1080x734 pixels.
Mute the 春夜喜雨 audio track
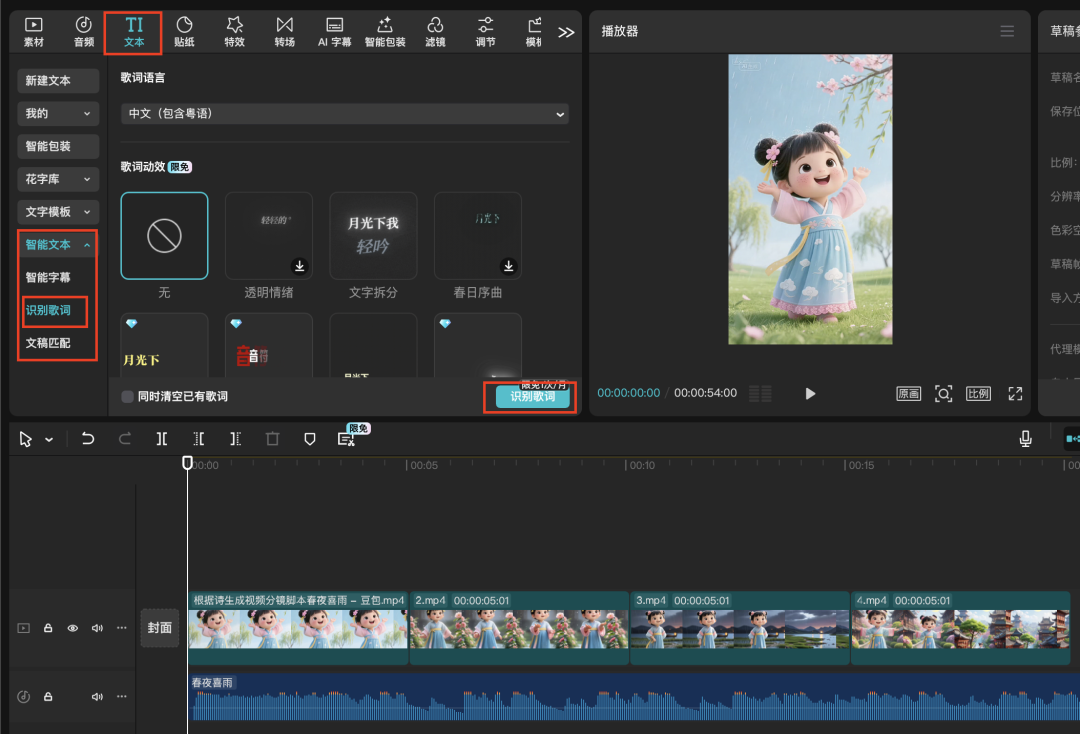tap(98, 696)
